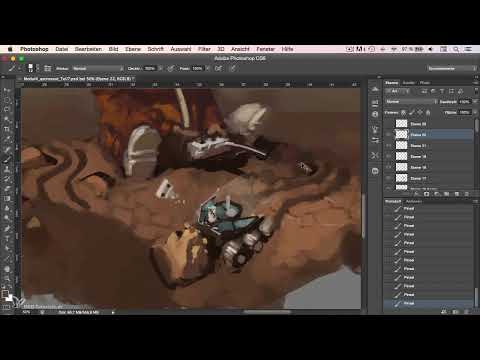This screenshot has height=360, width=480.
Task: Select the Crop tool
Action: tap(7, 130)
